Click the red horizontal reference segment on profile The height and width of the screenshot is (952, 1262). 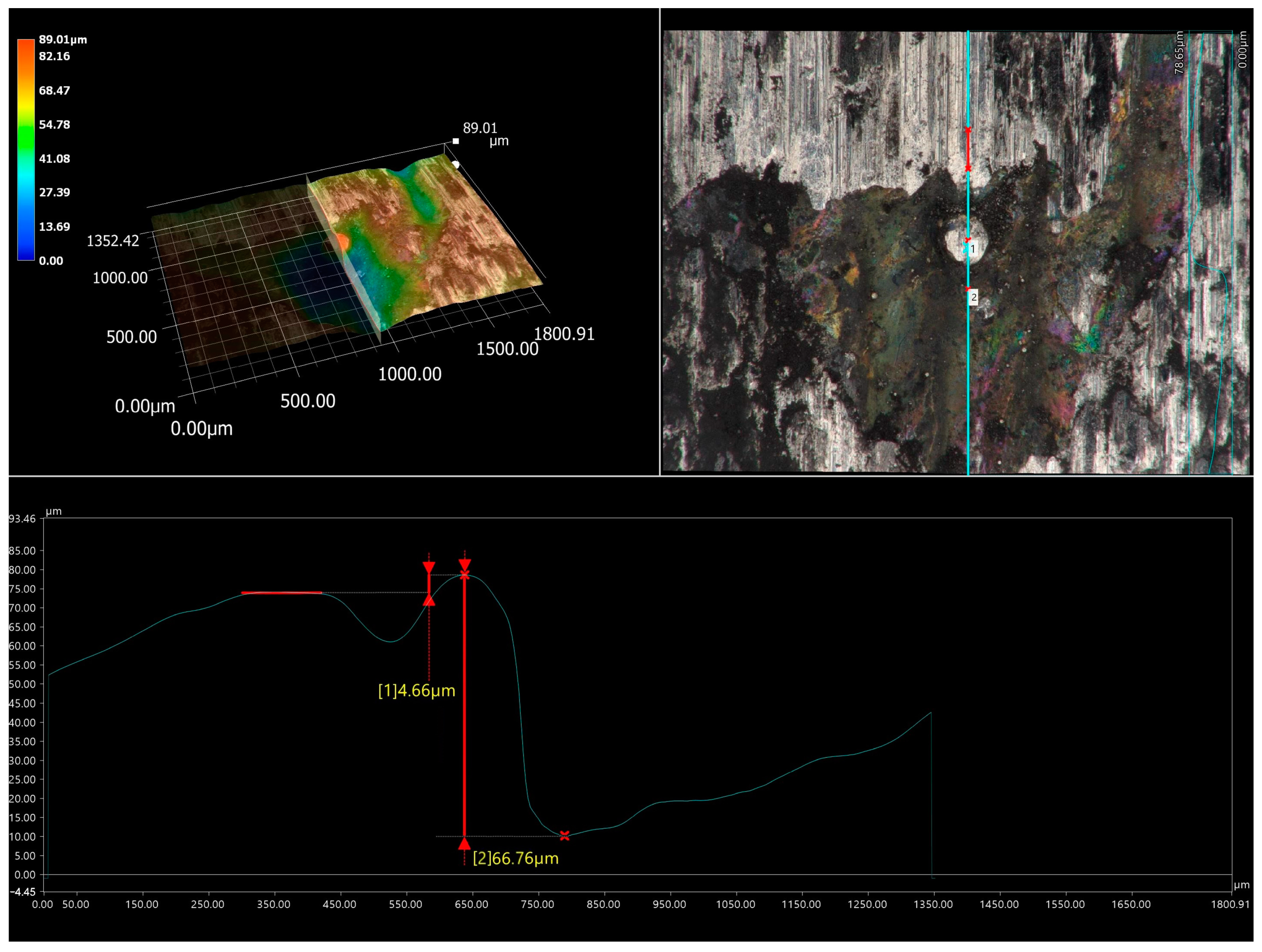281,593
